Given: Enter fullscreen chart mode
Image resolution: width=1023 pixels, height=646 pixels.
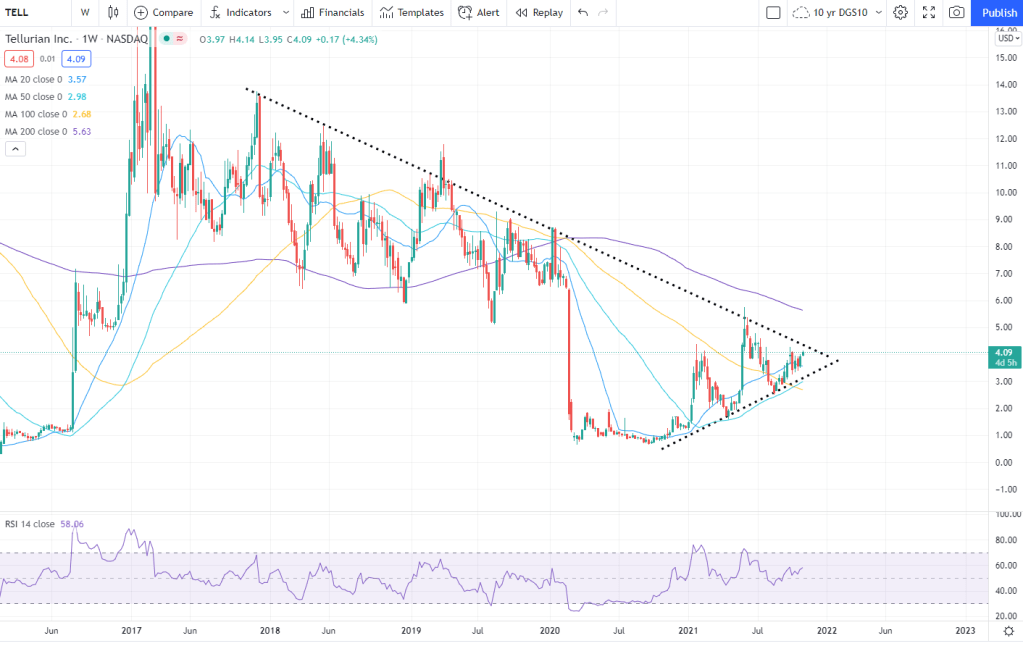Looking at the screenshot, I should (929, 13).
